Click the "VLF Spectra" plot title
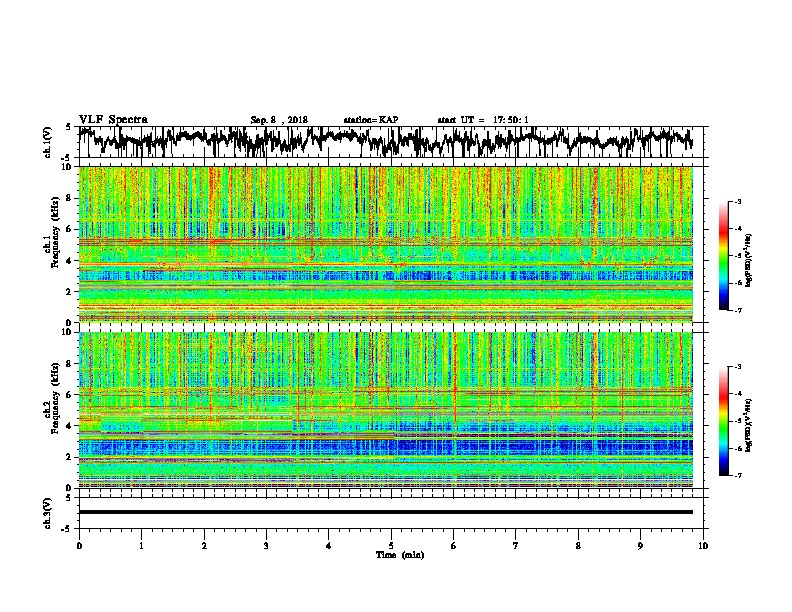The width and height of the screenshot is (792, 612). [x=113, y=120]
